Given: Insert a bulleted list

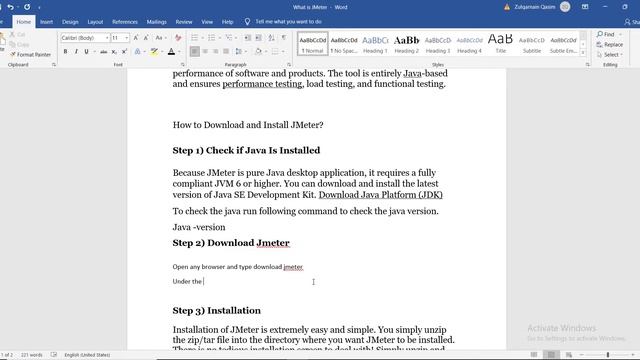Looking at the screenshot, I should (x=195, y=38).
